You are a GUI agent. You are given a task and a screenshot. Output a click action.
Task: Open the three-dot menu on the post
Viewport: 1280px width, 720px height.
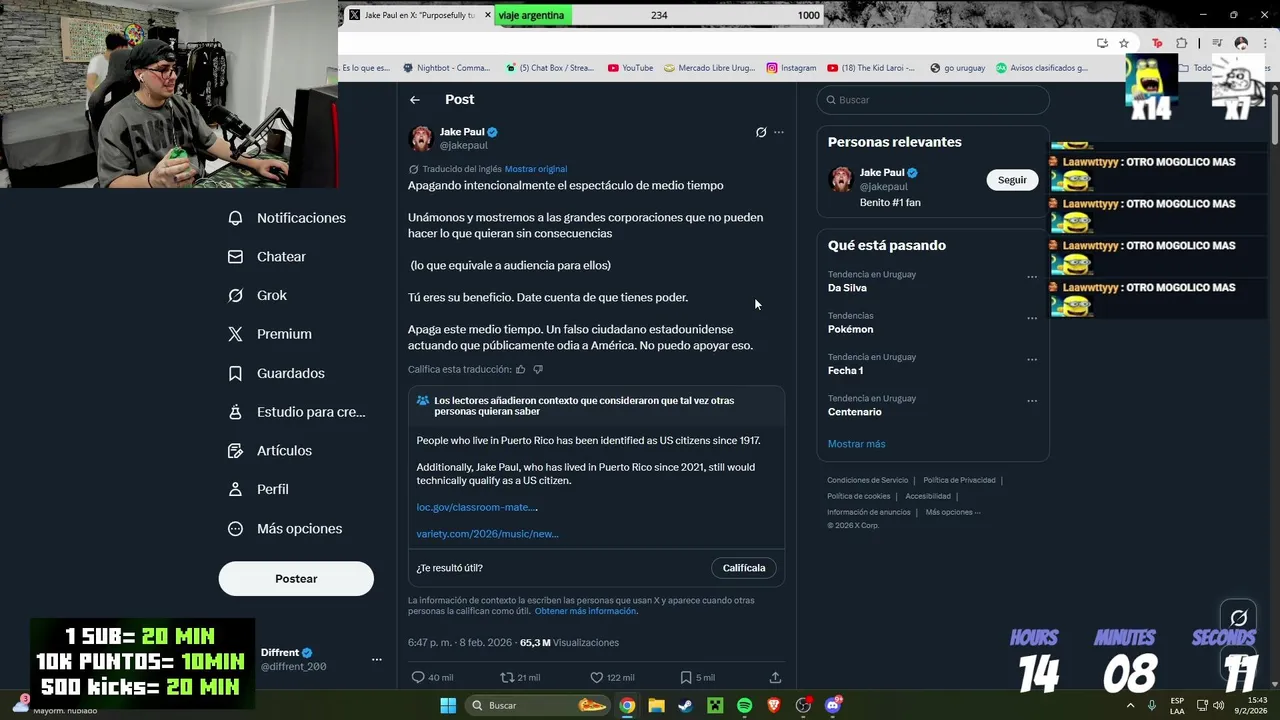(x=779, y=132)
